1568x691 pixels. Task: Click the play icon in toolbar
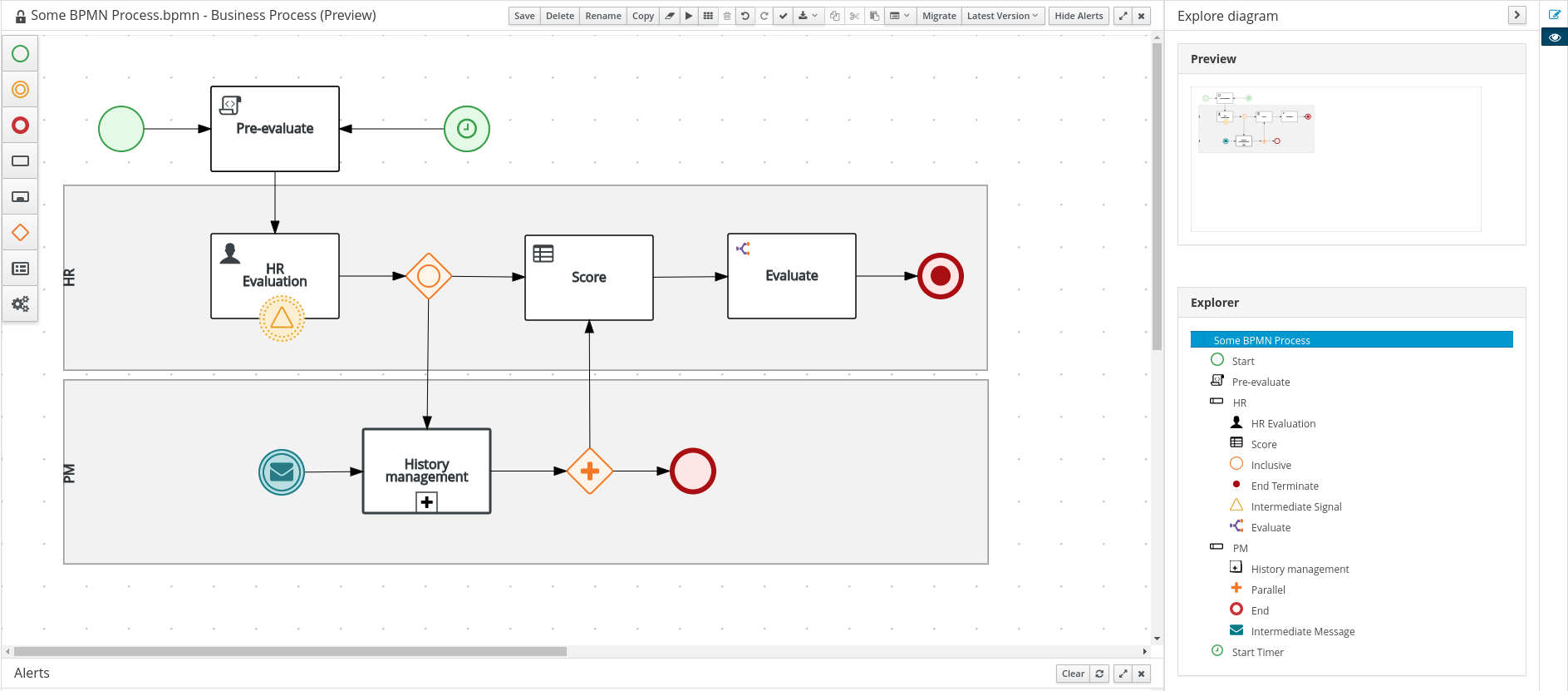(x=689, y=16)
